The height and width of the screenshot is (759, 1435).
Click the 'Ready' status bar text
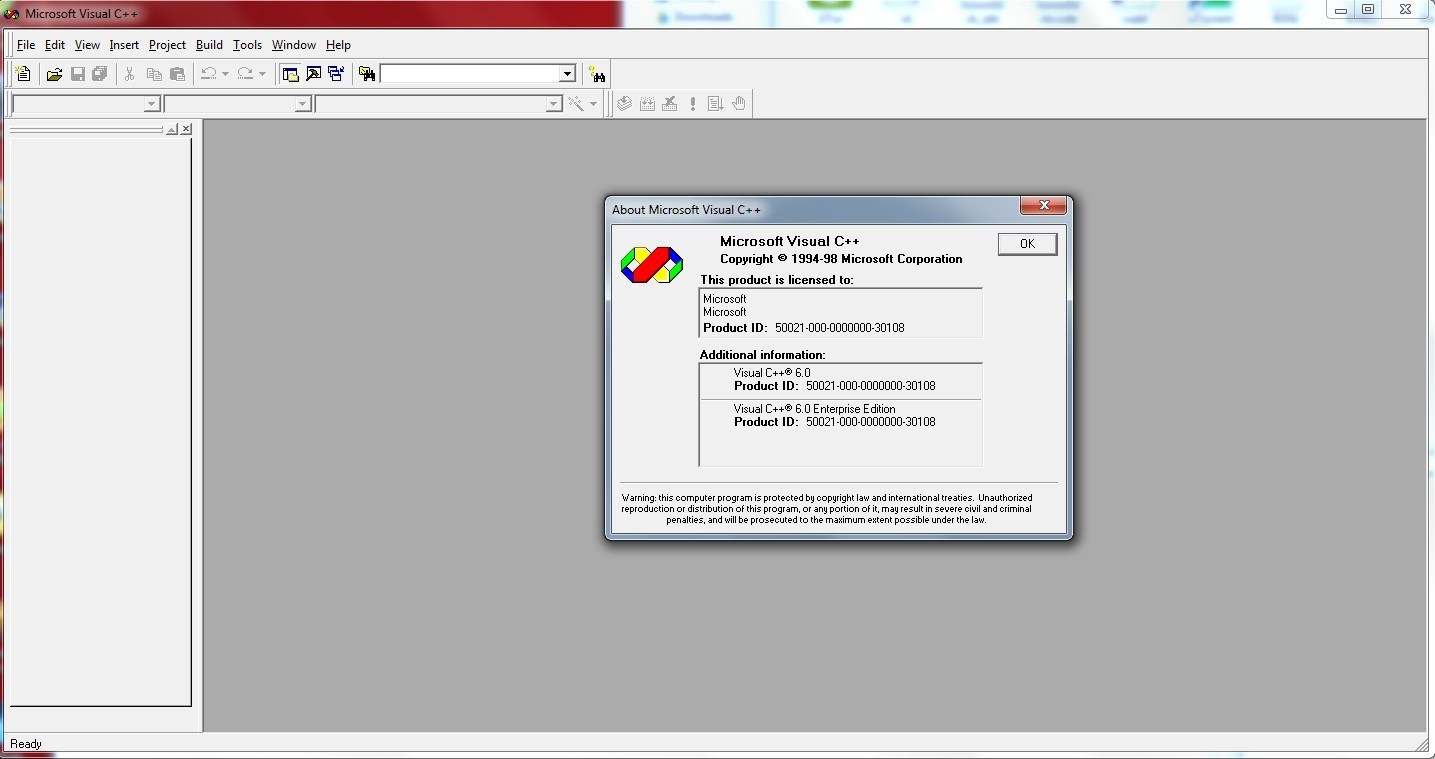(26, 744)
